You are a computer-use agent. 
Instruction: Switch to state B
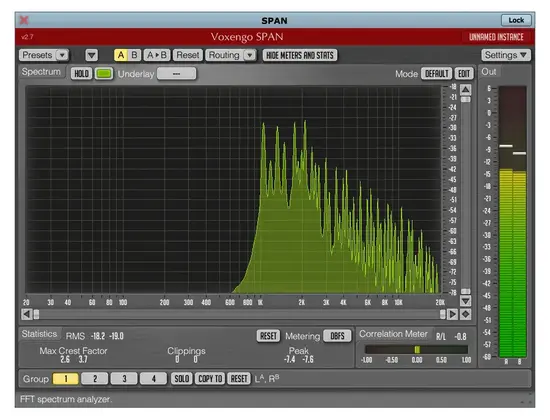coord(134,55)
